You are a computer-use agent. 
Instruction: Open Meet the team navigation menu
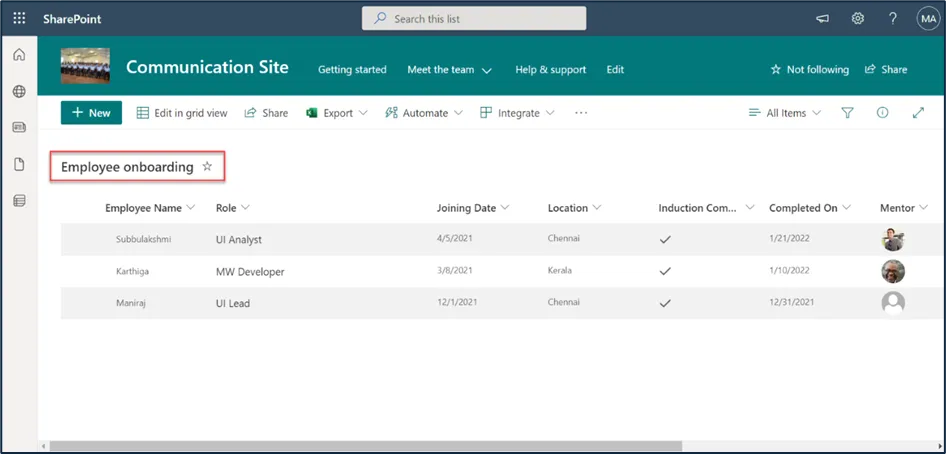[450, 69]
